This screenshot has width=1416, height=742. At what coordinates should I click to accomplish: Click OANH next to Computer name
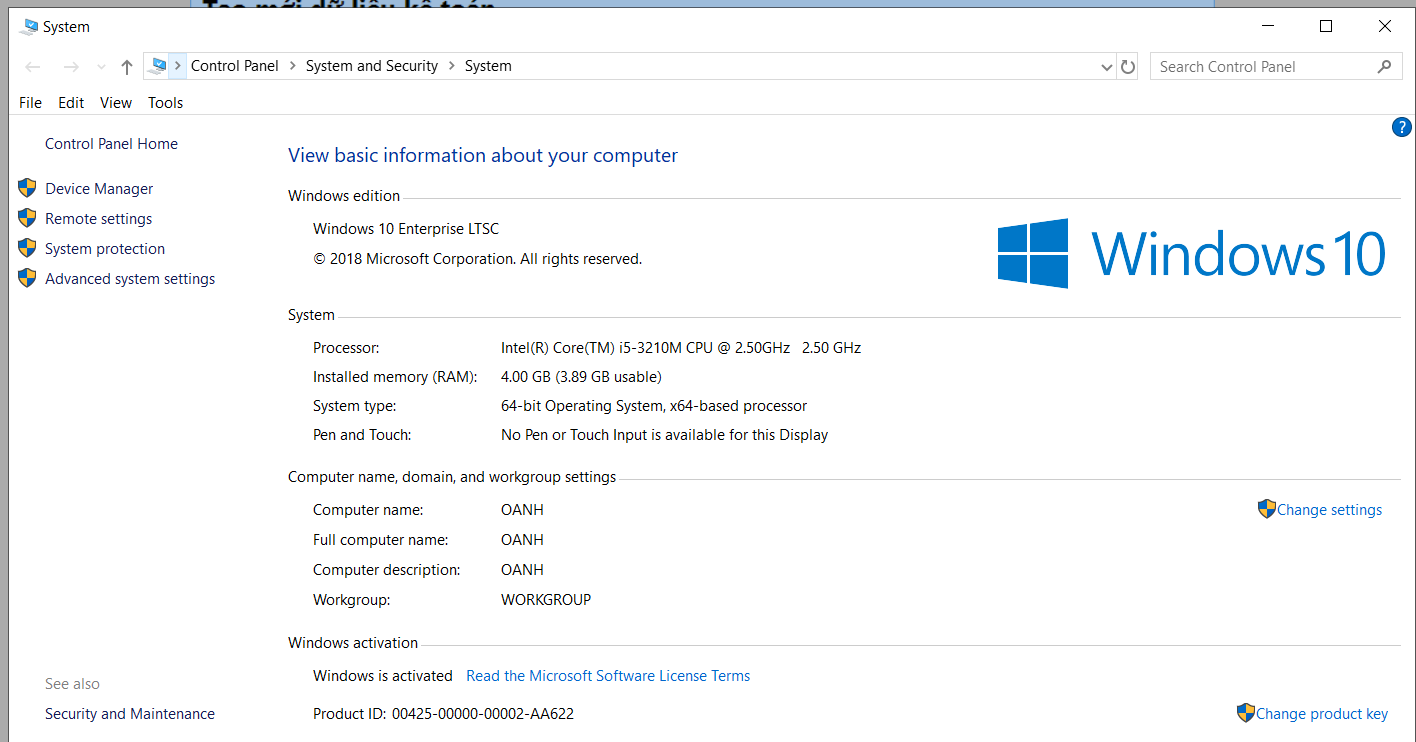click(522, 510)
